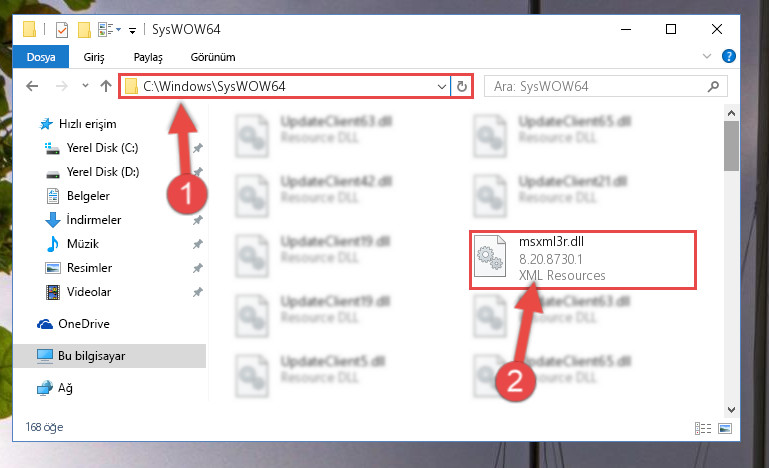Click the blue help question mark icon

point(728,56)
